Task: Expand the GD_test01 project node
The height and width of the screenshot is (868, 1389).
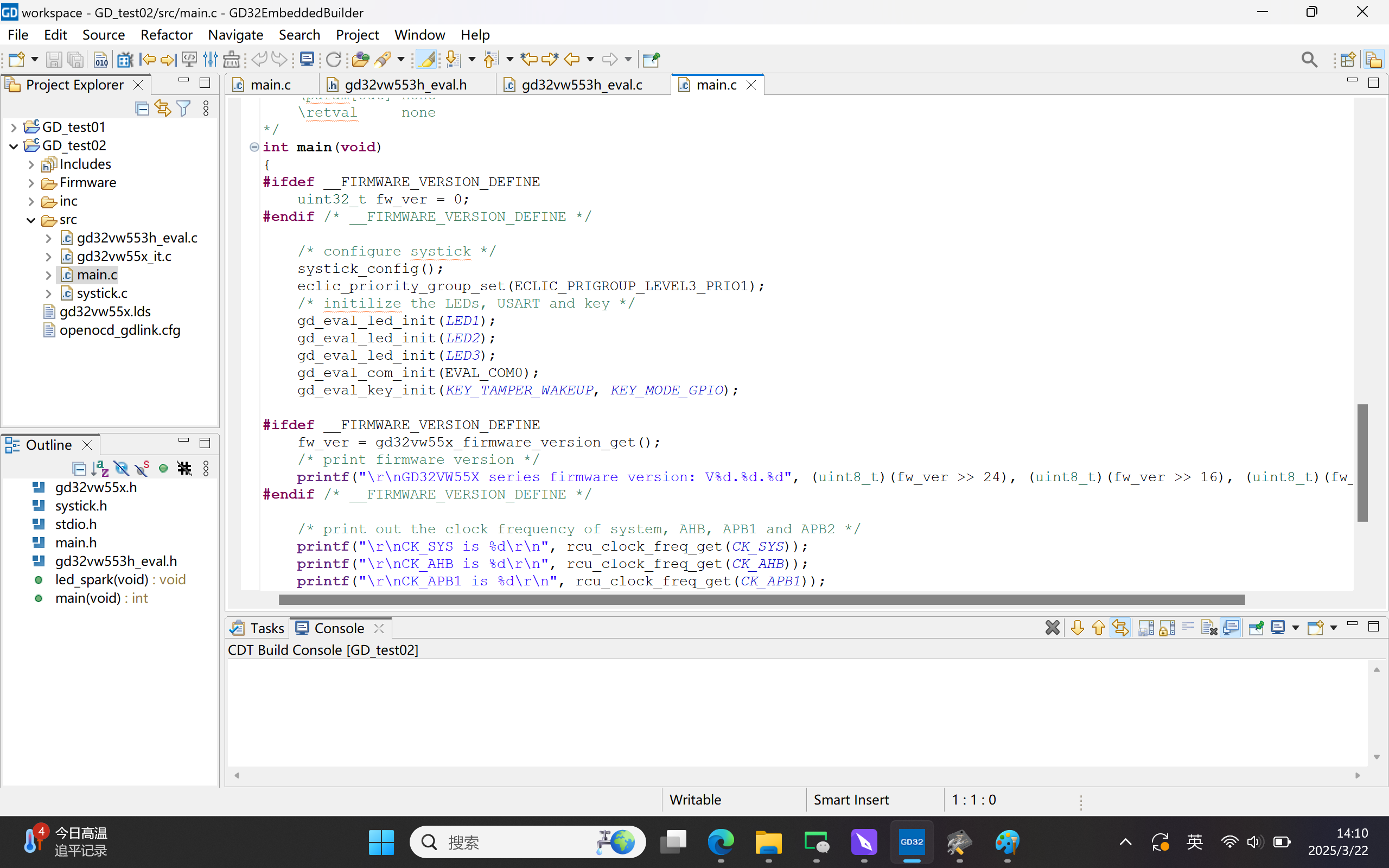Action: 14,127
